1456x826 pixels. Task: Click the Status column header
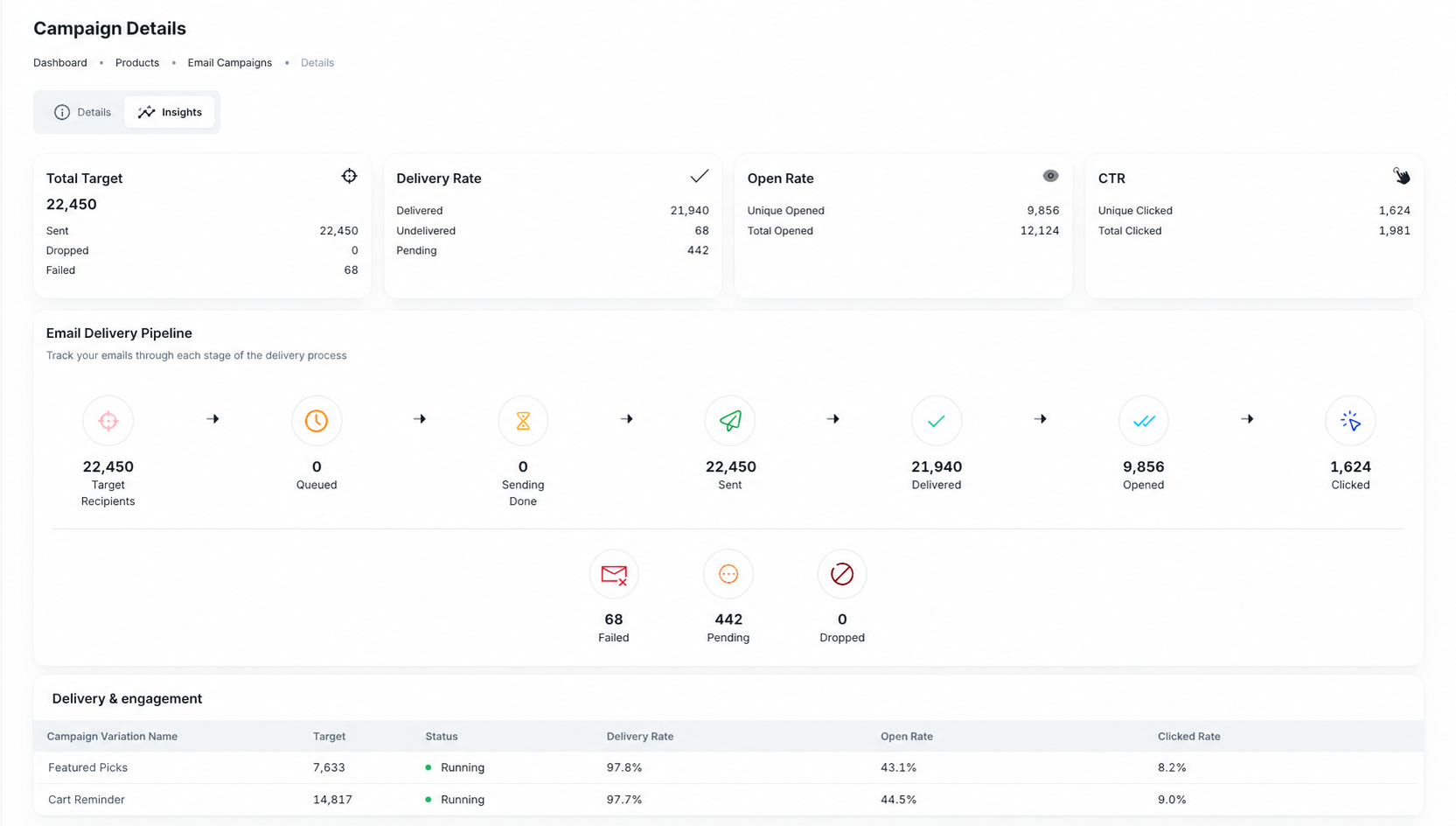(442, 737)
